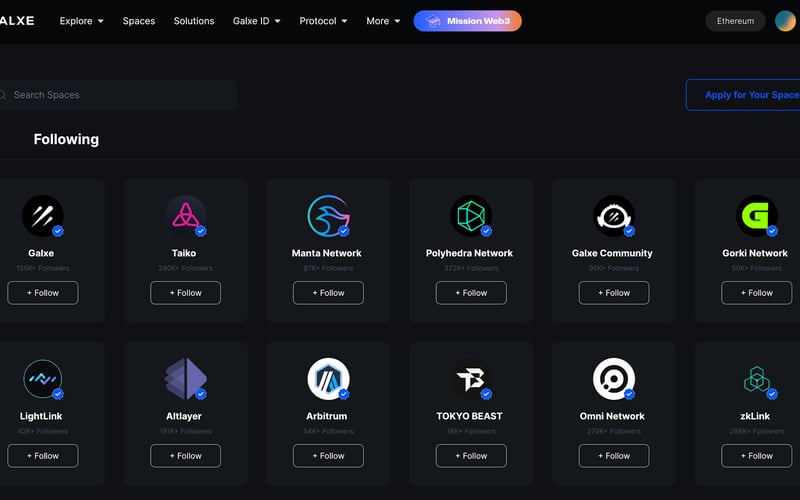Open the Mission Web3 banner button

[x=467, y=21]
